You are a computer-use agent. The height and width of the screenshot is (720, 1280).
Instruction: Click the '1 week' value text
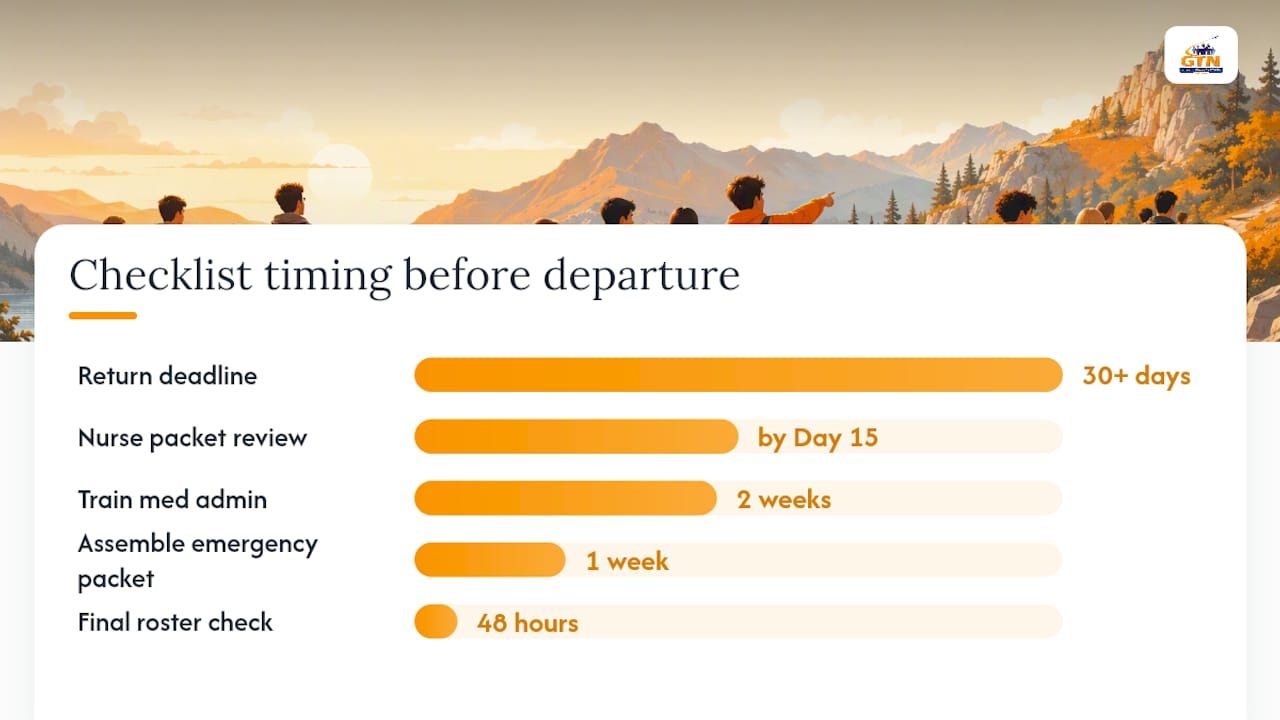coord(627,561)
